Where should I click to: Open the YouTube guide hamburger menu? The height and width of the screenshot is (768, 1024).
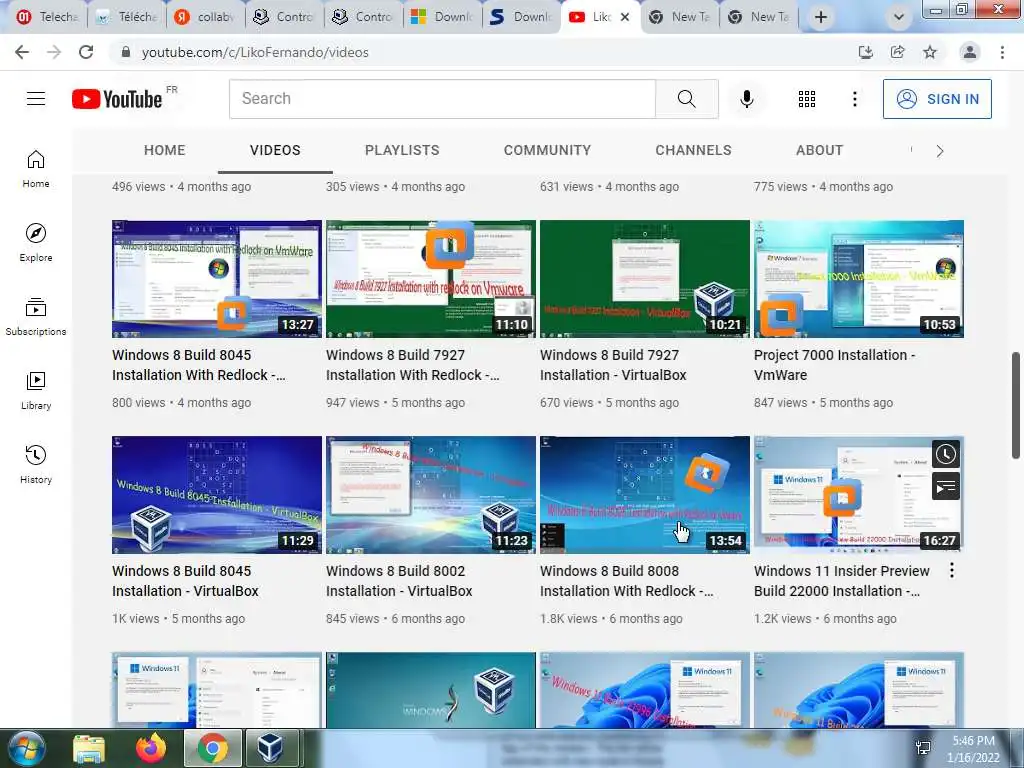36,99
